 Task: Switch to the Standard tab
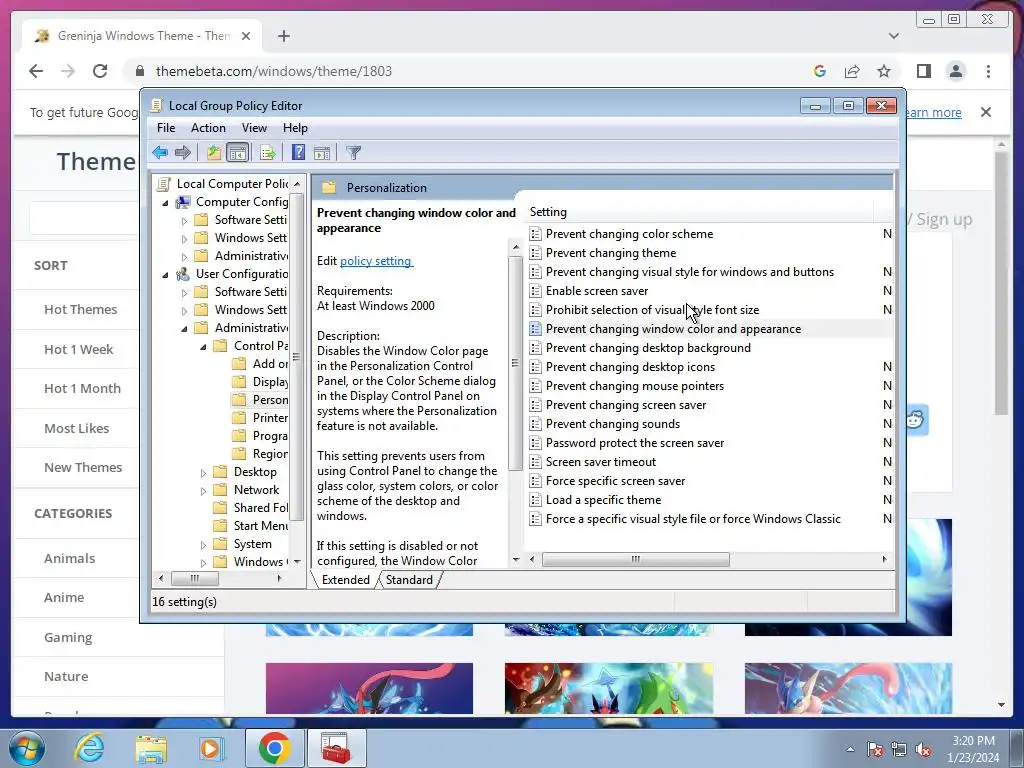pyautogui.click(x=409, y=580)
